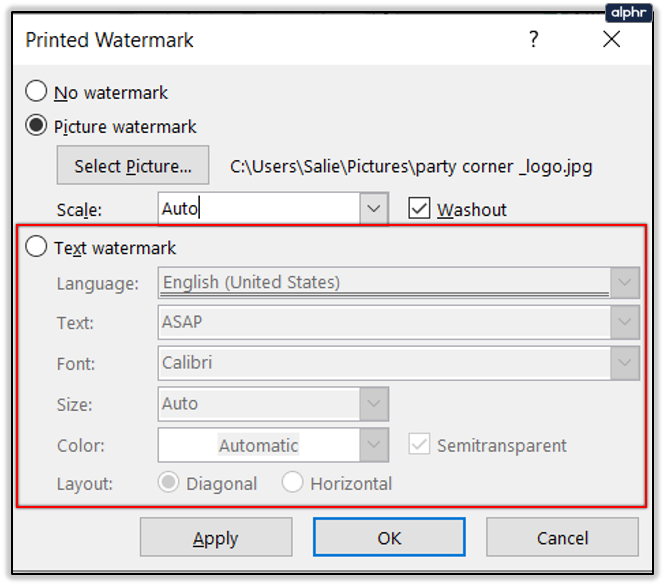
Task: Toggle the Semitransparent checkbox
Action: pyautogui.click(x=420, y=445)
